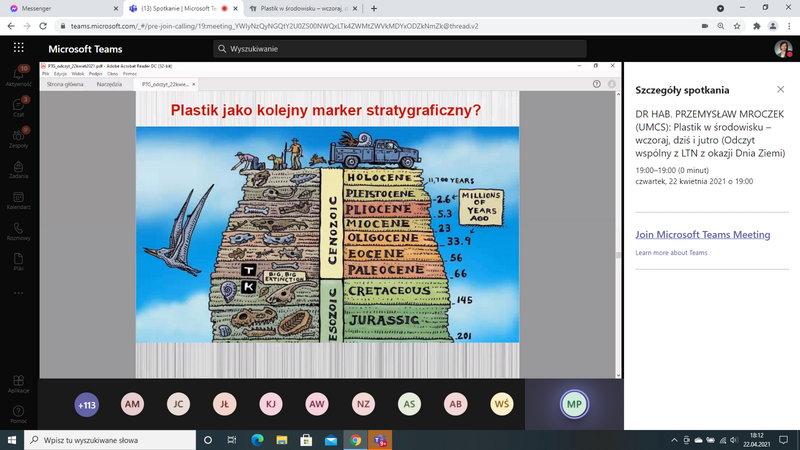Open Kalendarz in Teams sidebar

[x=18, y=200]
